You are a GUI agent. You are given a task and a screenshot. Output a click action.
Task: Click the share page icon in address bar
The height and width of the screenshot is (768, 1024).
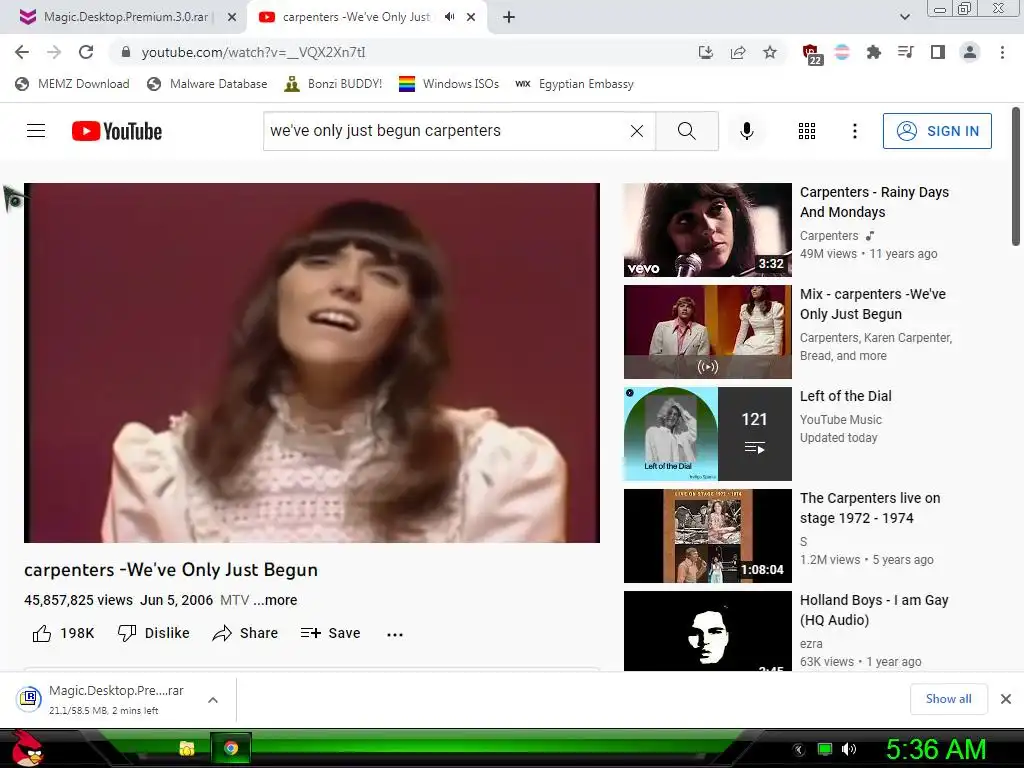pyautogui.click(x=738, y=52)
